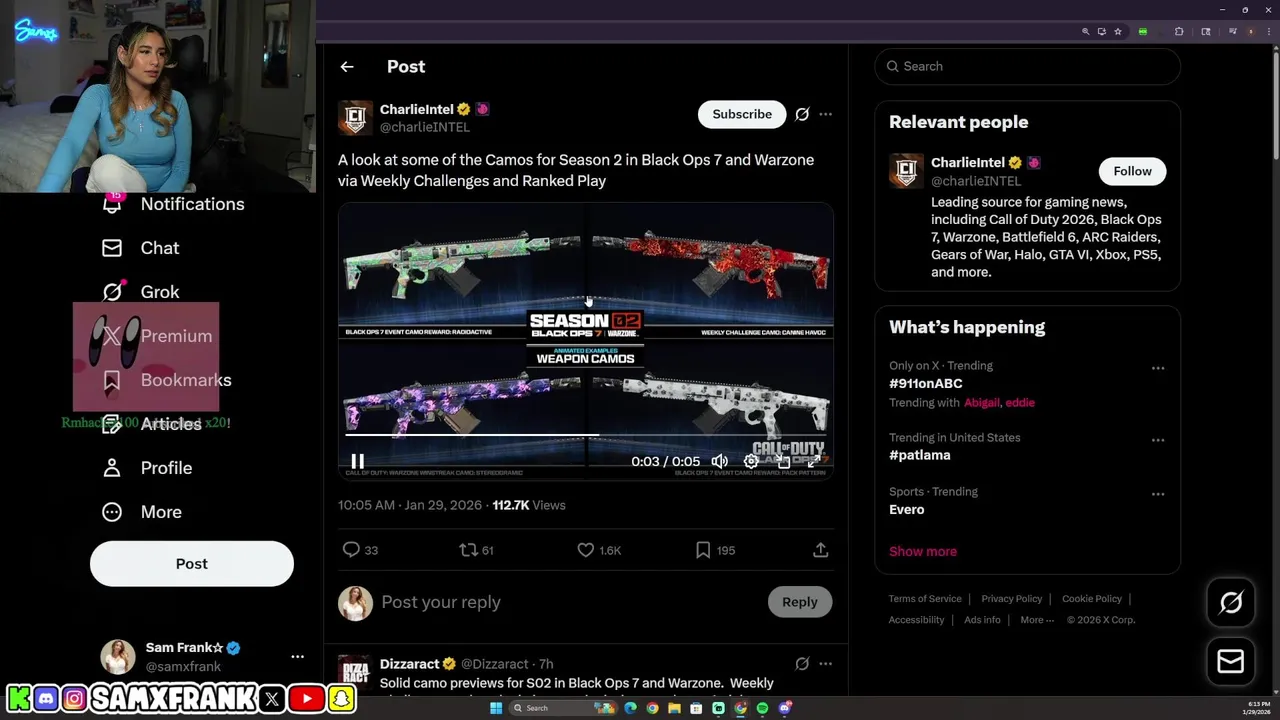1280x720 pixels.
Task: Click Grok icon on Dizzaract reply
Action: click(802, 664)
